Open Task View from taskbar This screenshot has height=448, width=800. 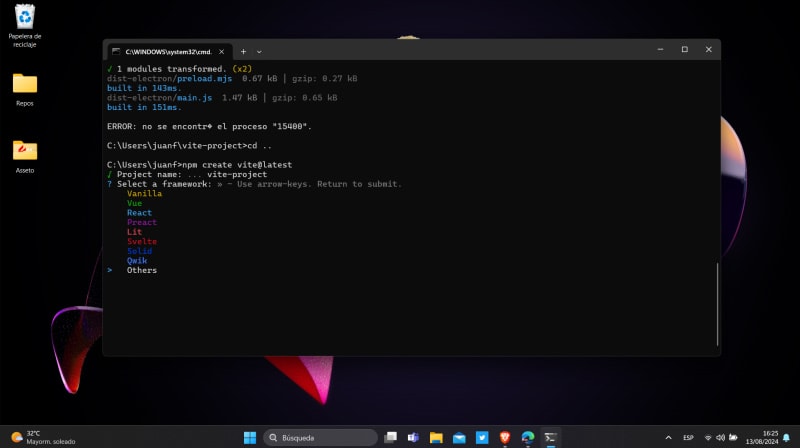pos(390,437)
